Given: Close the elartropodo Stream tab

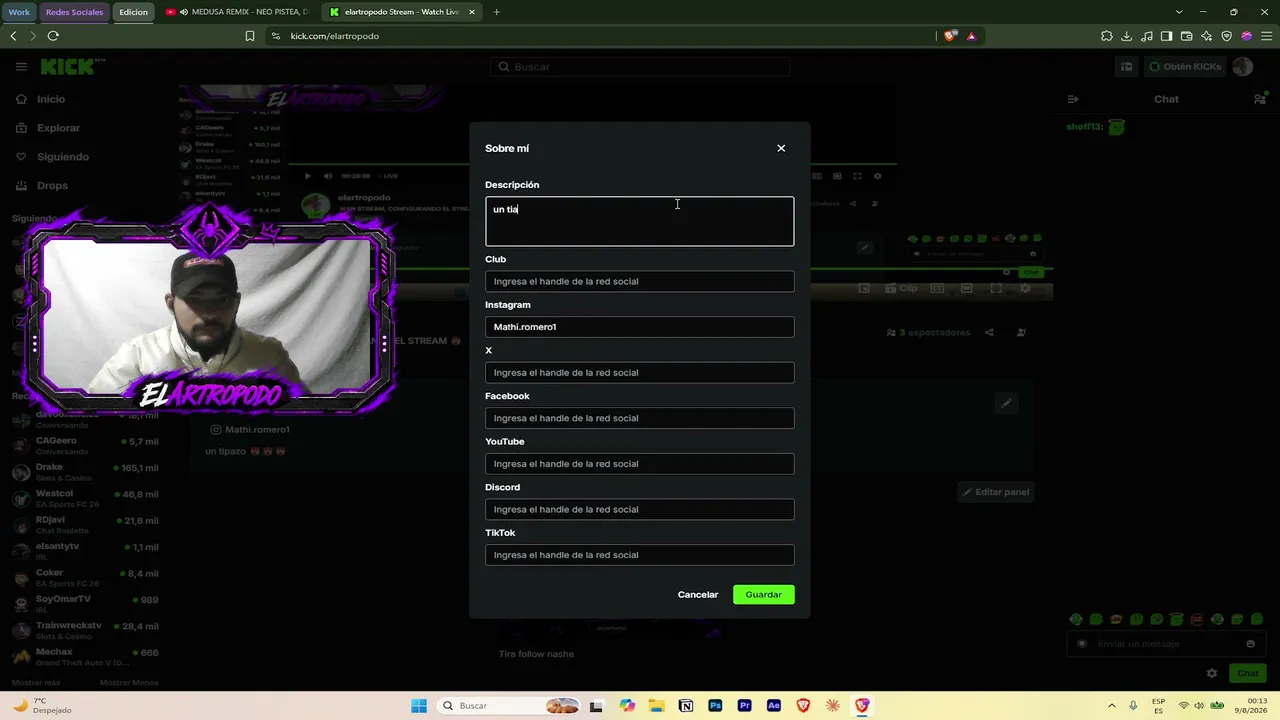Looking at the screenshot, I should (x=472, y=12).
